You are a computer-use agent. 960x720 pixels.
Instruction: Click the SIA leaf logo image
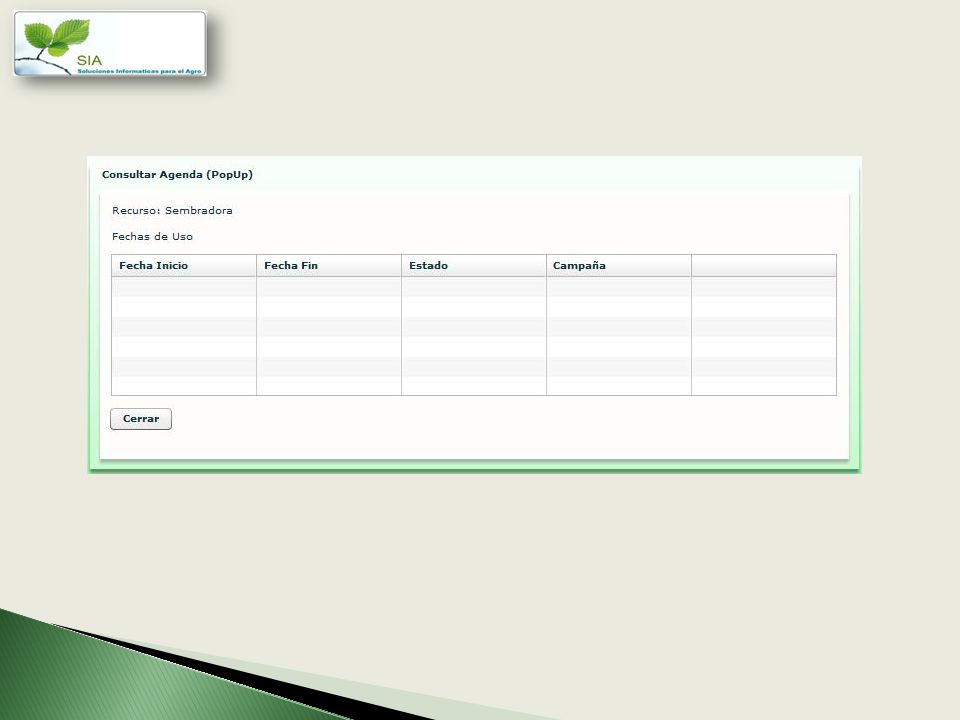pyautogui.click(x=110, y=43)
